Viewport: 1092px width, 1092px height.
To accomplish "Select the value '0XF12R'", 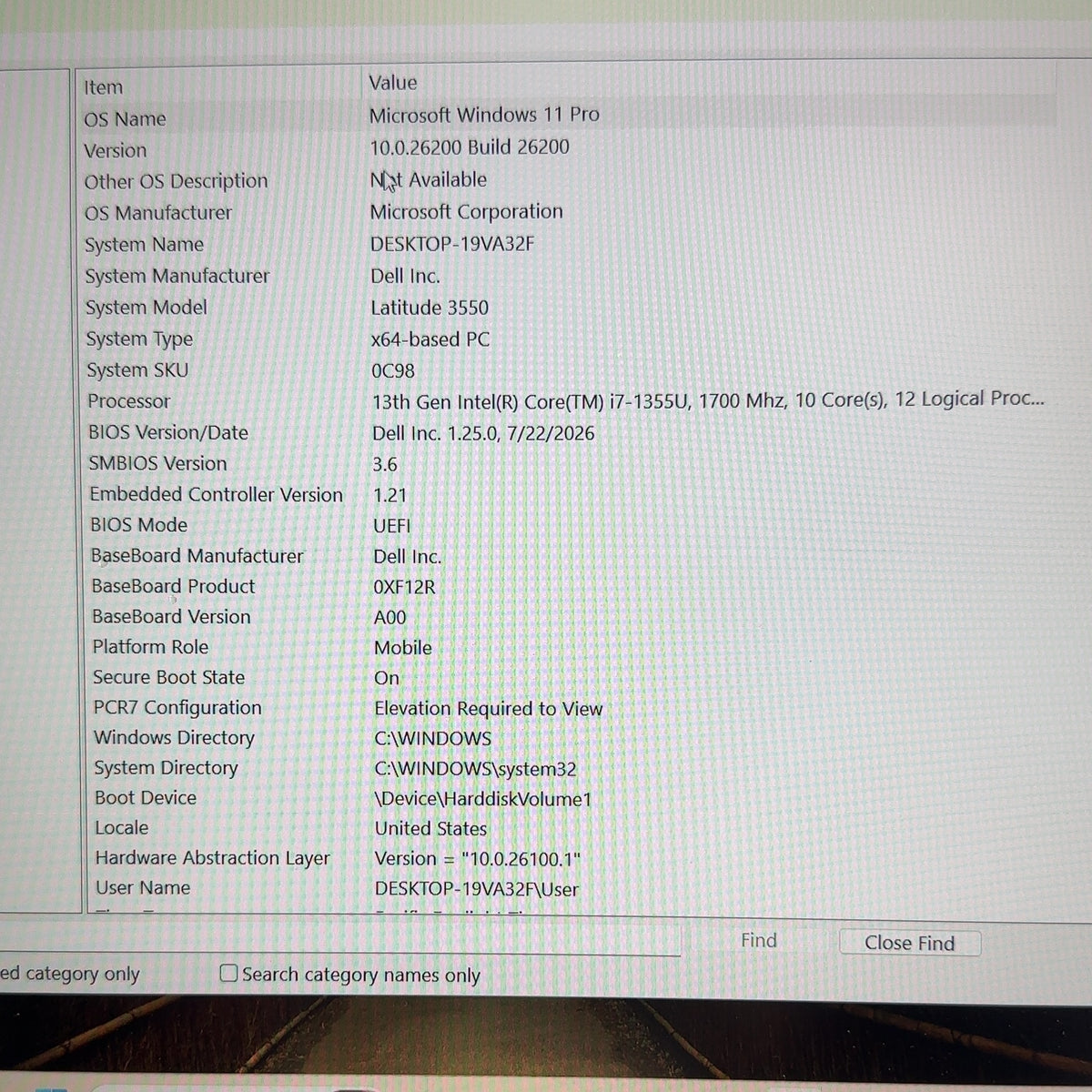I will (404, 587).
